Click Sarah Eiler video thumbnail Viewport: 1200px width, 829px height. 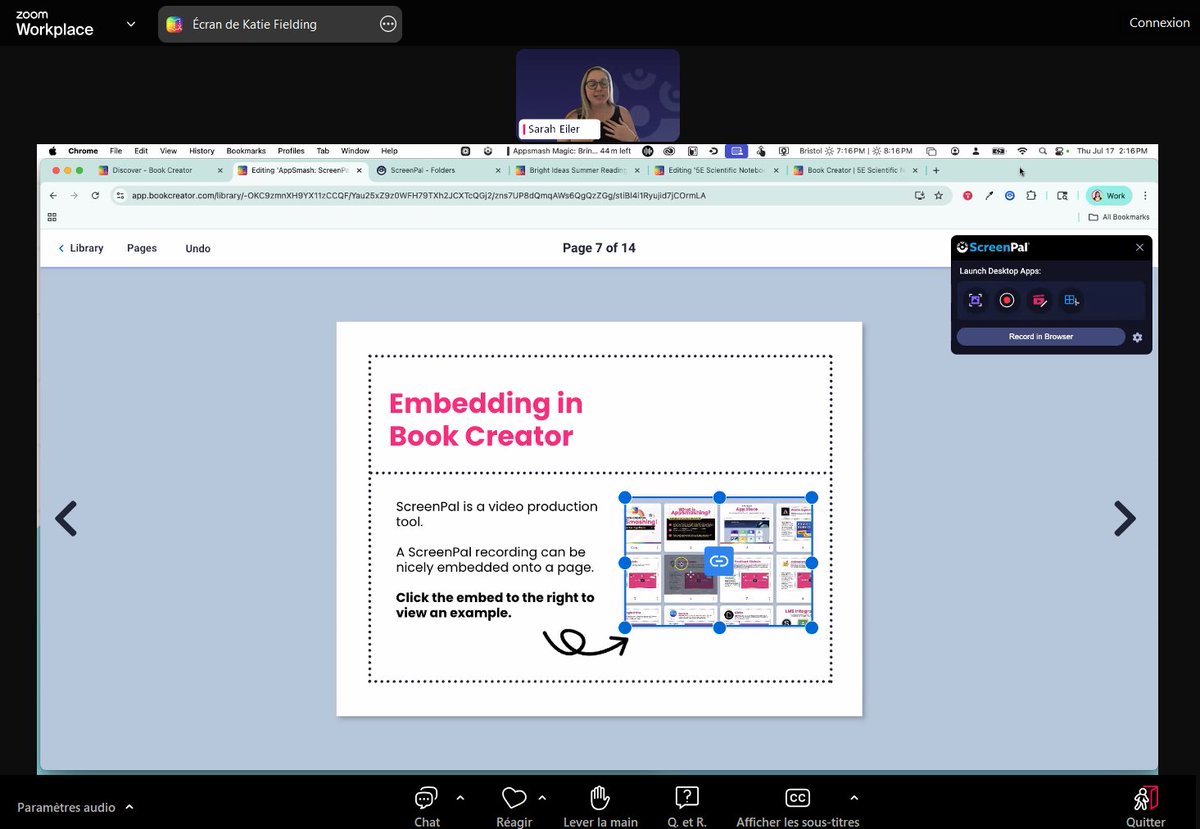598,95
